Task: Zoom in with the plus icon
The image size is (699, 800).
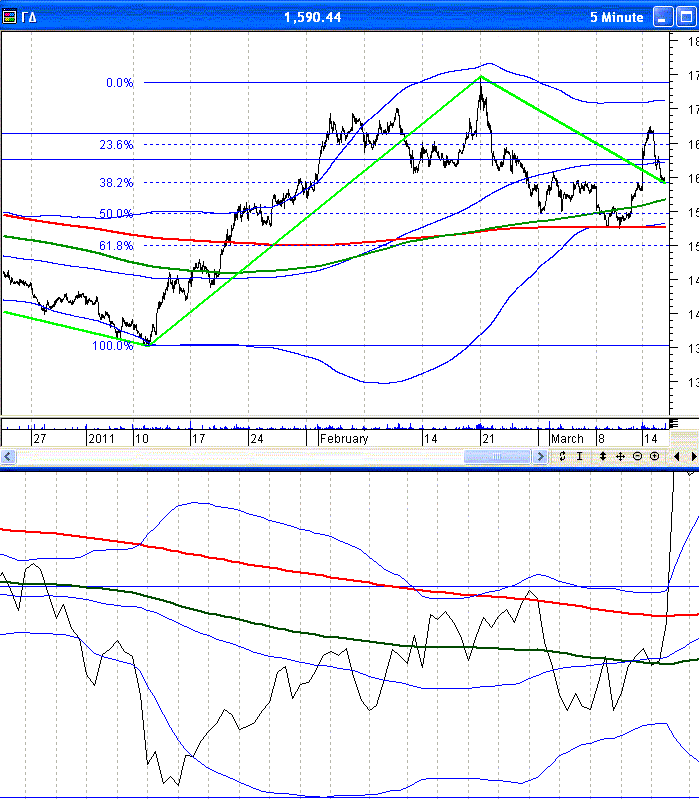Action: [x=654, y=456]
